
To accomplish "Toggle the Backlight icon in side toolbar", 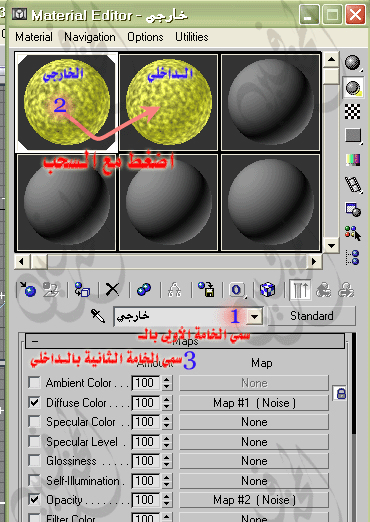I will 353,88.
